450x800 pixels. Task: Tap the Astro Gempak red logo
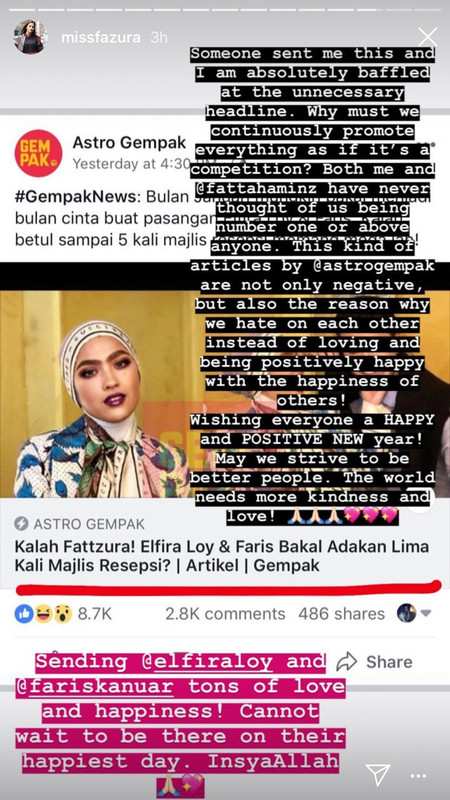pos(38,153)
